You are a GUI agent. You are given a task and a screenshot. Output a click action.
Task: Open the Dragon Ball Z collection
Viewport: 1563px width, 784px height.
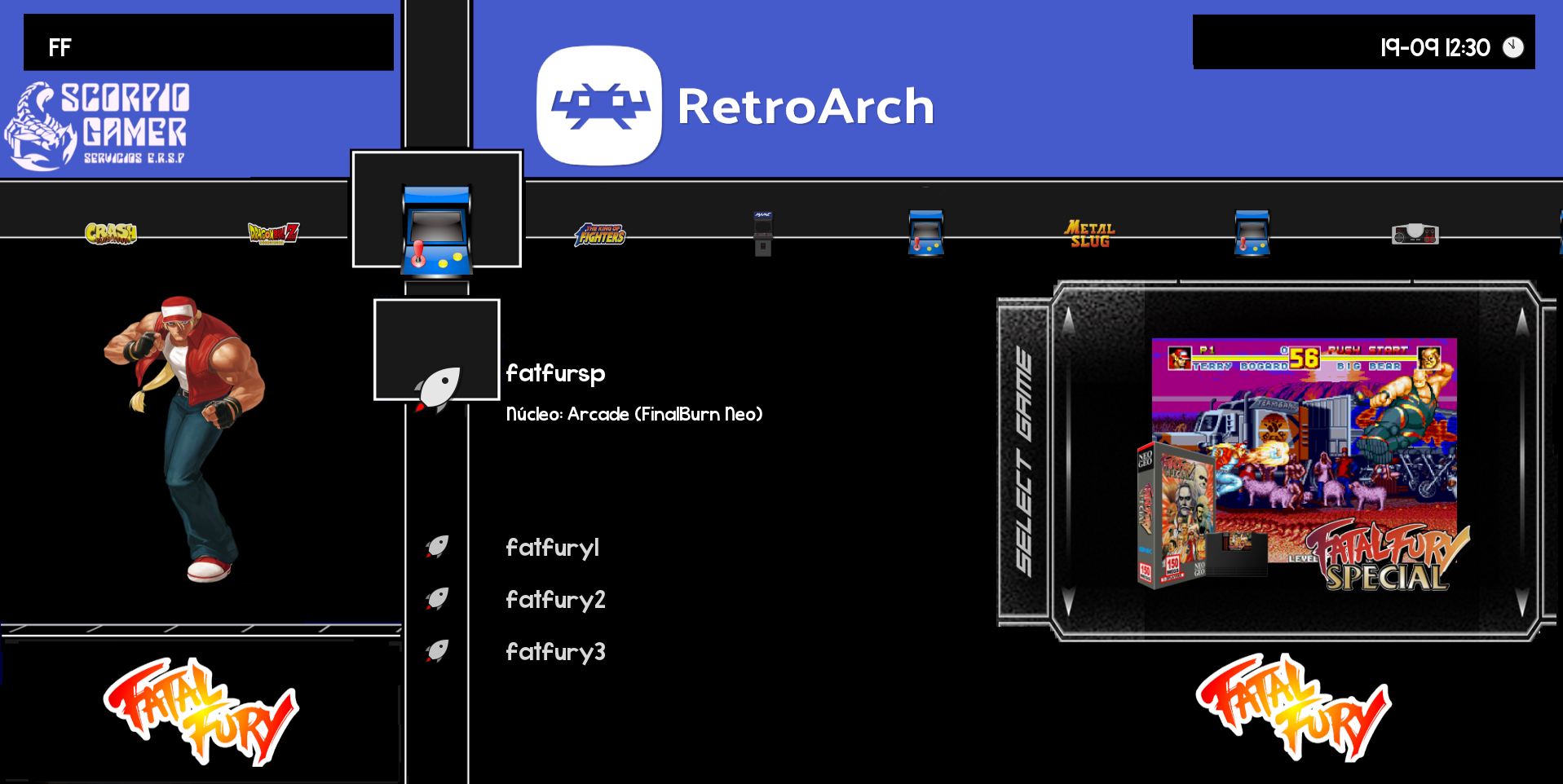click(273, 234)
